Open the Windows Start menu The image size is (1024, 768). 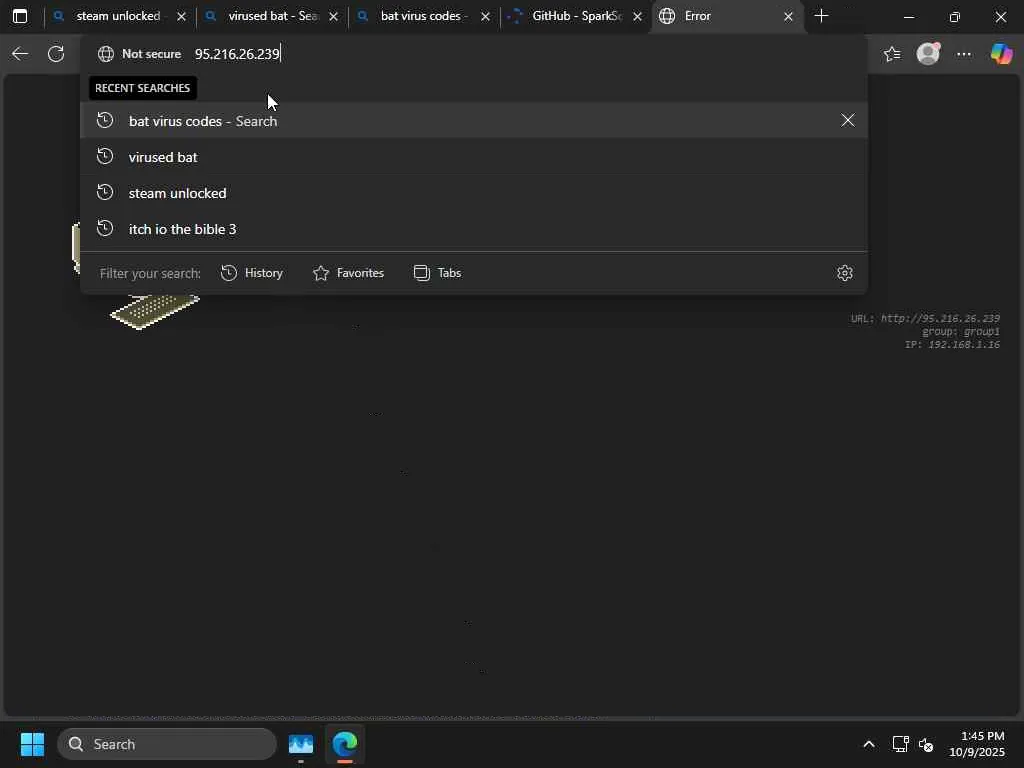pos(32,744)
